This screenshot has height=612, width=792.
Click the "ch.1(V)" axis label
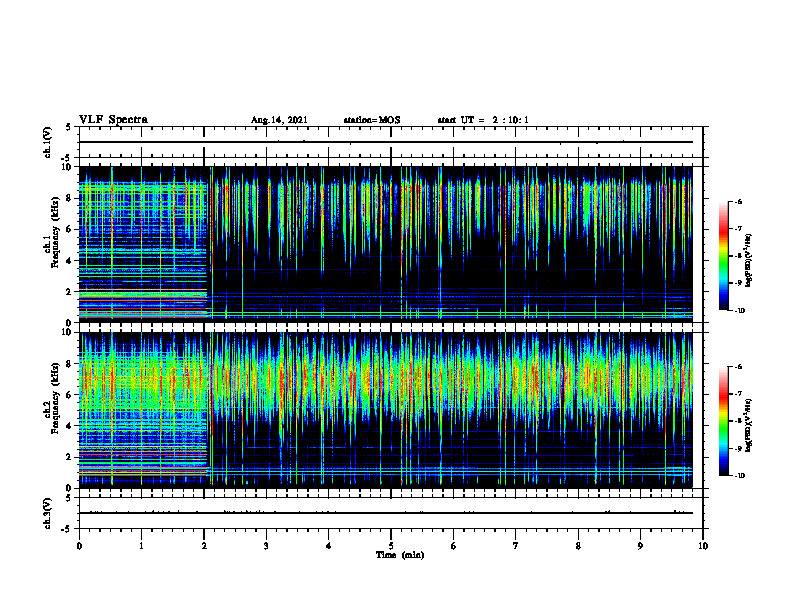48,142
